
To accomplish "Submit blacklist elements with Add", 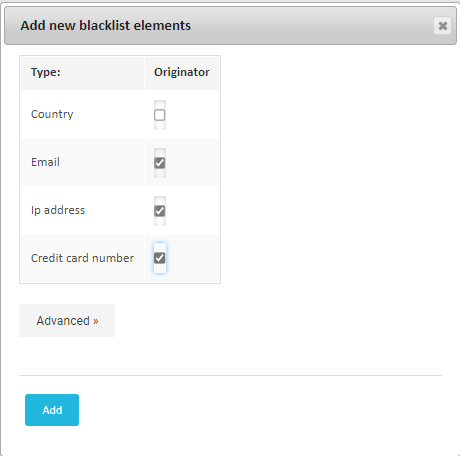I will coord(52,410).
